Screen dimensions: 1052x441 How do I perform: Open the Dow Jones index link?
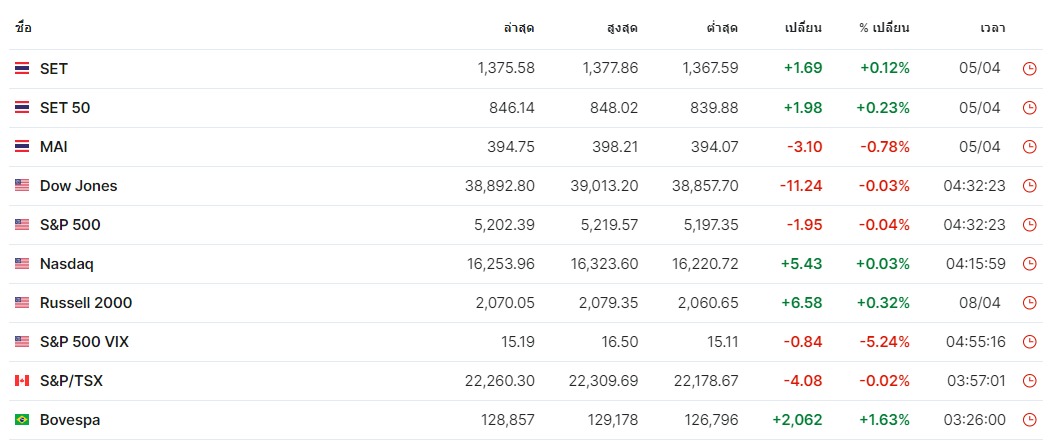(78, 186)
